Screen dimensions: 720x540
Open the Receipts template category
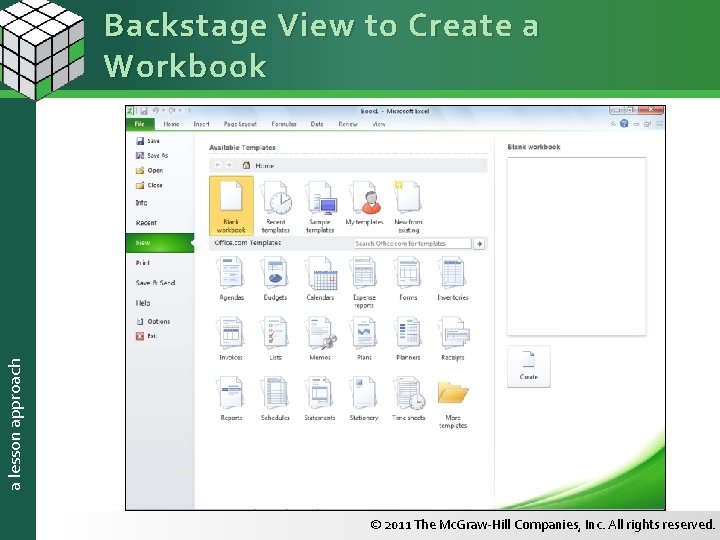click(453, 338)
